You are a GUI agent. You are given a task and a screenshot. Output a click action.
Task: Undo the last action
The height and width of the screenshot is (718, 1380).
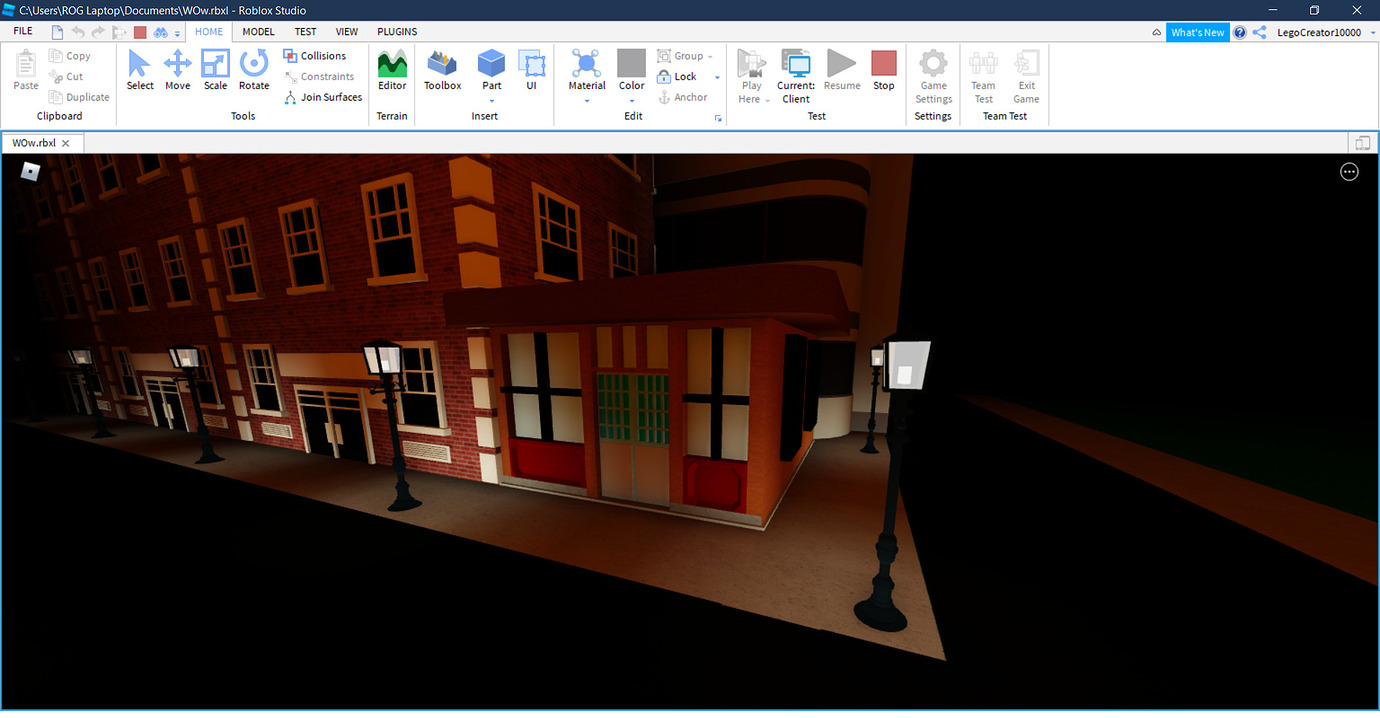[x=79, y=31]
